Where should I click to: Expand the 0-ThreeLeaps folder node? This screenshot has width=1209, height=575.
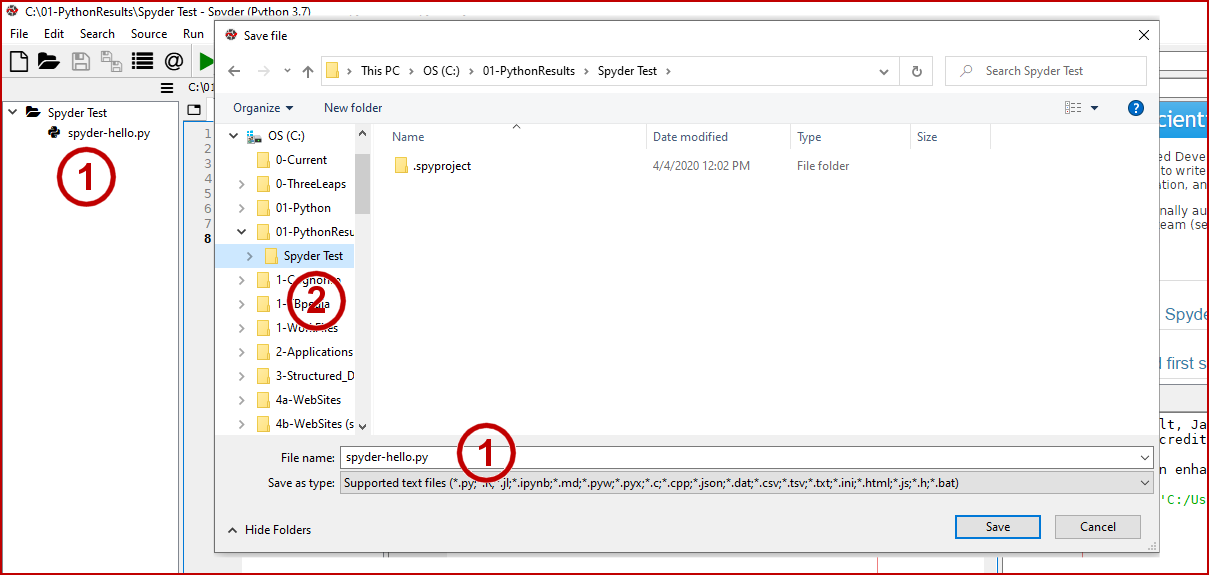(x=241, y=184)
